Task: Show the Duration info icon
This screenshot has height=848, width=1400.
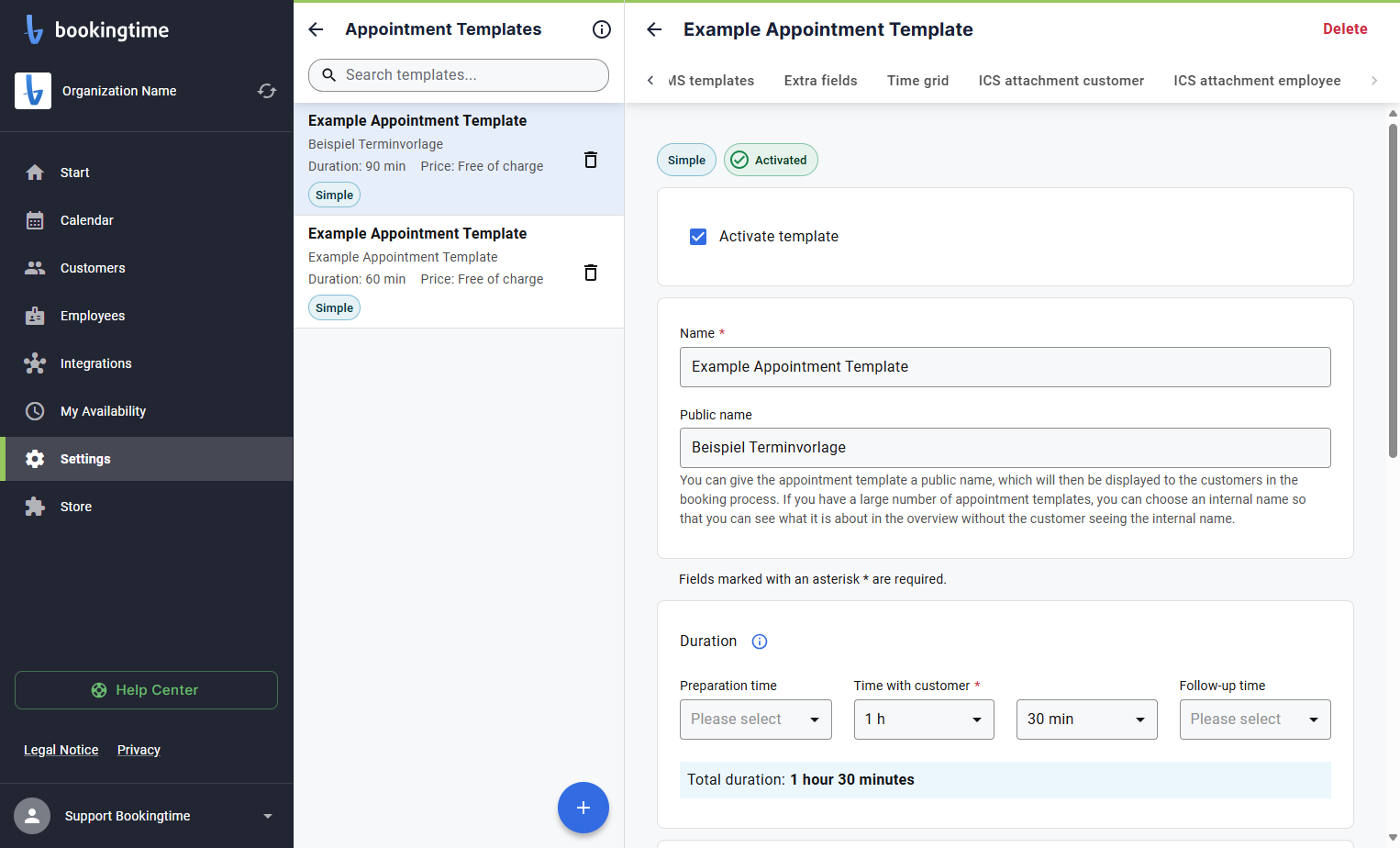Action: point(760,642)
